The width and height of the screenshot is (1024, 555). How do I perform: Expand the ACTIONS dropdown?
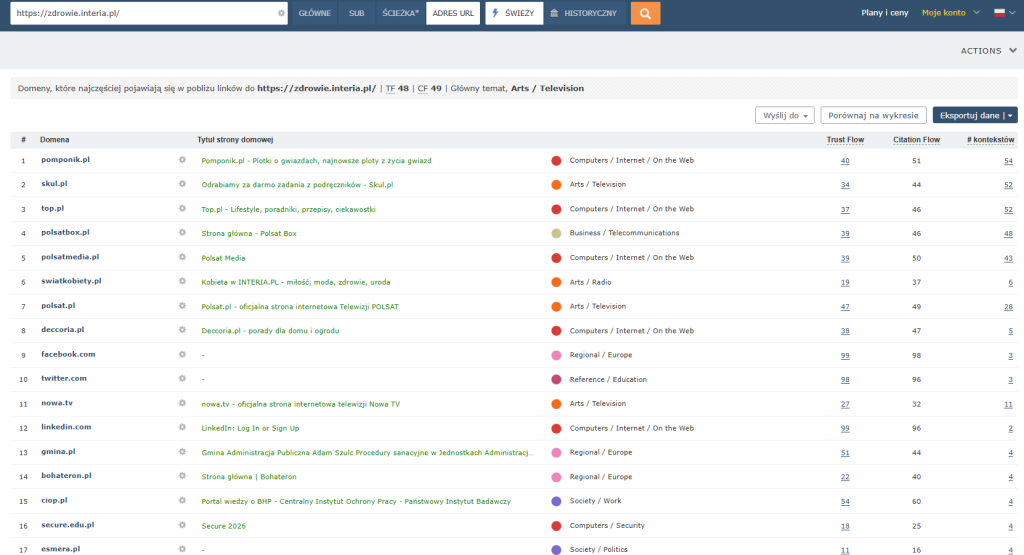click(988, 50)
